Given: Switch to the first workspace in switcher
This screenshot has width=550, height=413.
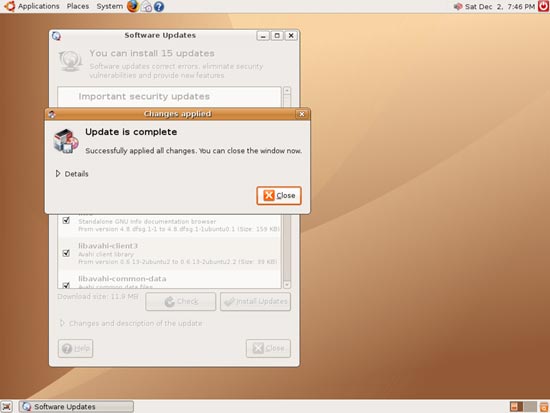Looking at the screenshot, I should pos(516,407).
